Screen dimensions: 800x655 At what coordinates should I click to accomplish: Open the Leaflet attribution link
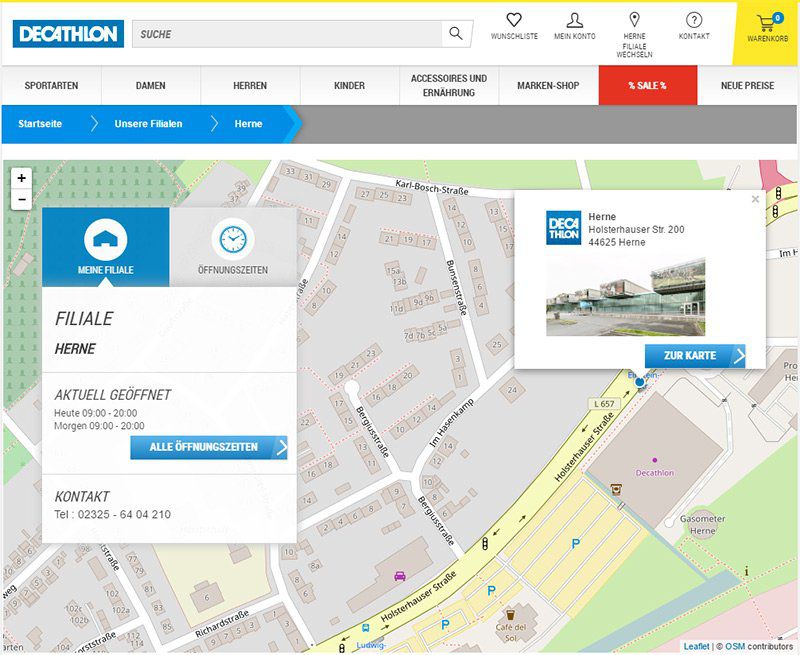[x=696, y=646]
